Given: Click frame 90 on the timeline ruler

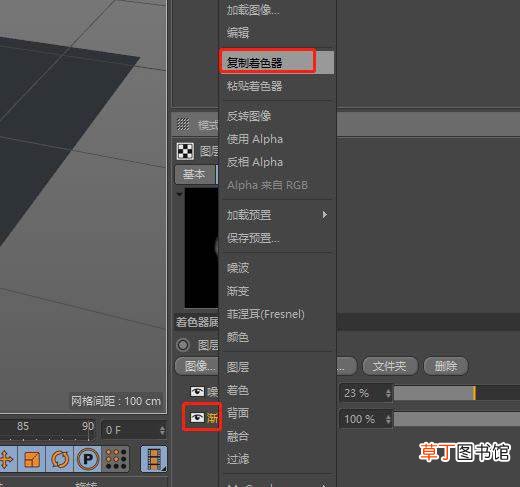Looking at the screenshot, I should (x=88, y=426).
